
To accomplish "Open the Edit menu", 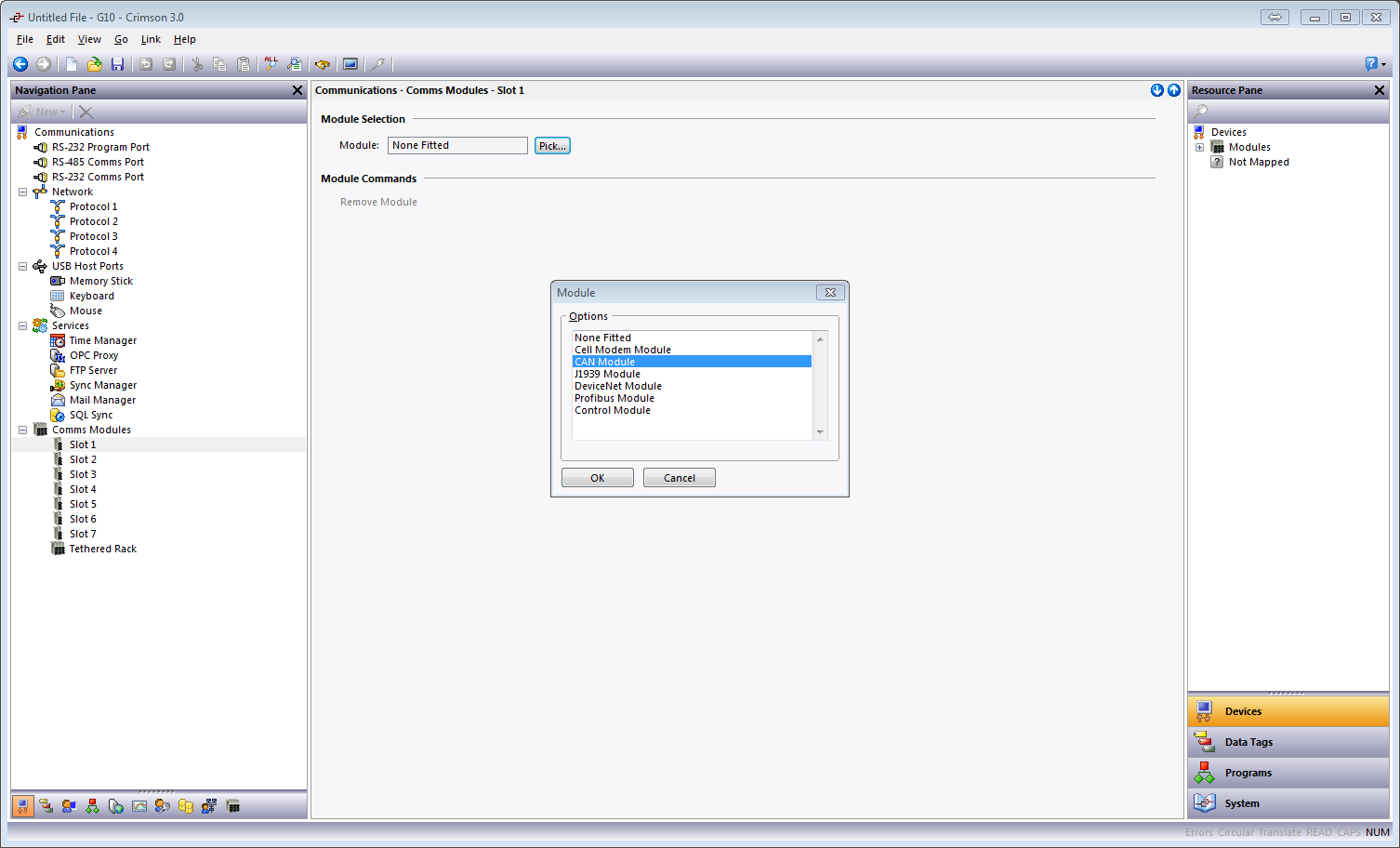I will 56,39.
